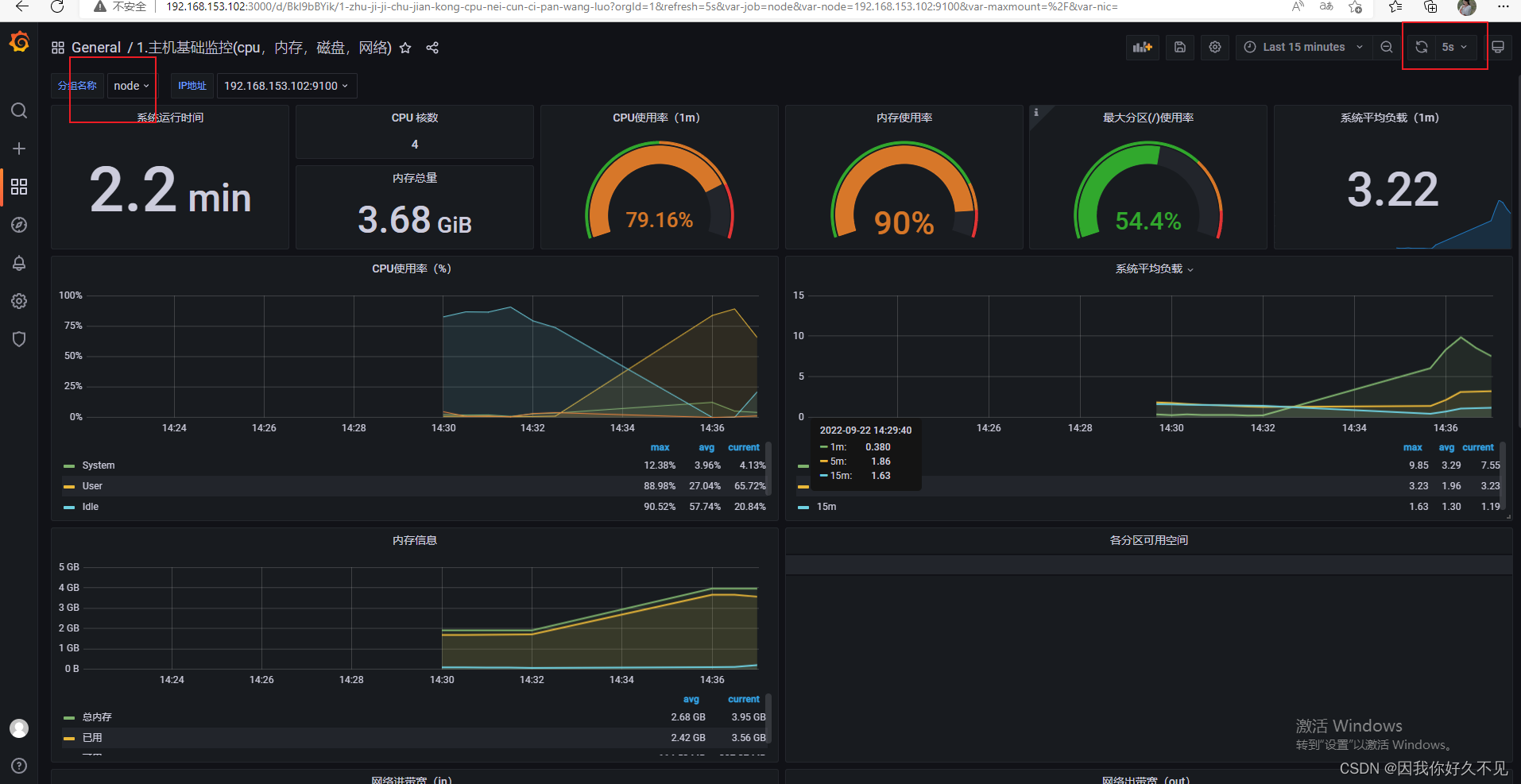Open the Dashboards grid icon in sidebar
Image resolution: width=1521 pixels, height=784 pixels.
click(19, 187)
